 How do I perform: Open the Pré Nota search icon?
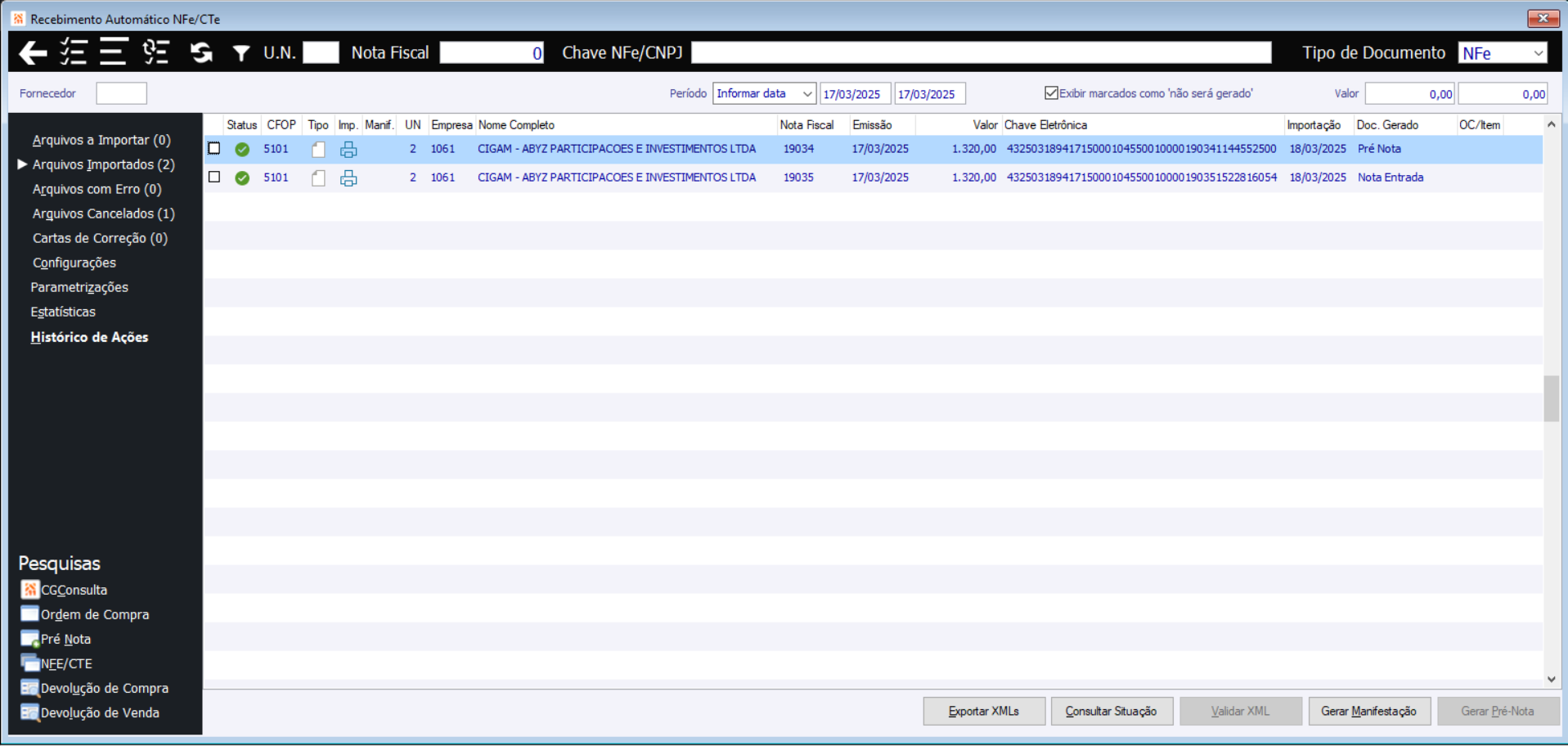tap(30, 639)
